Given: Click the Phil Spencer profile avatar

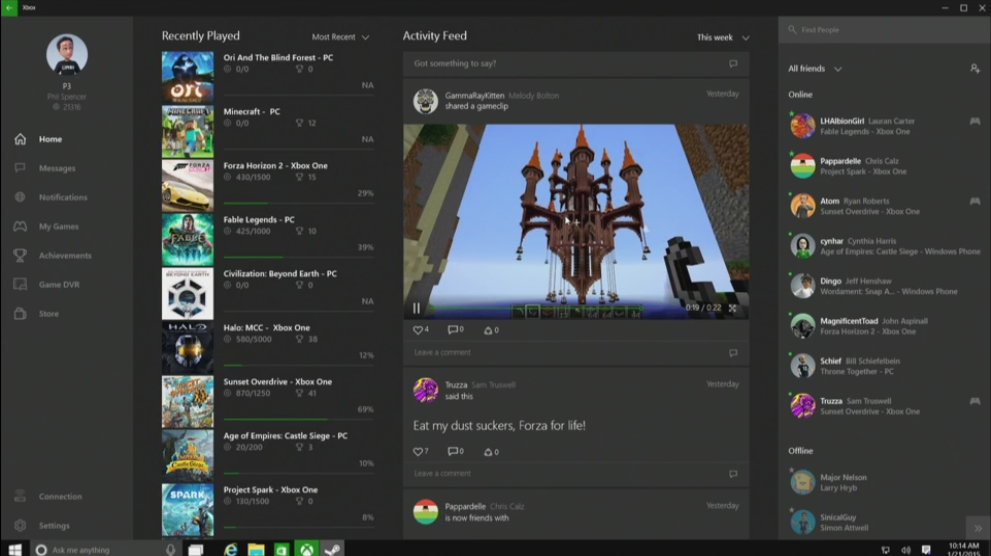Looking at the screenshot, I should pyautogui.click(x=66, y=54).
